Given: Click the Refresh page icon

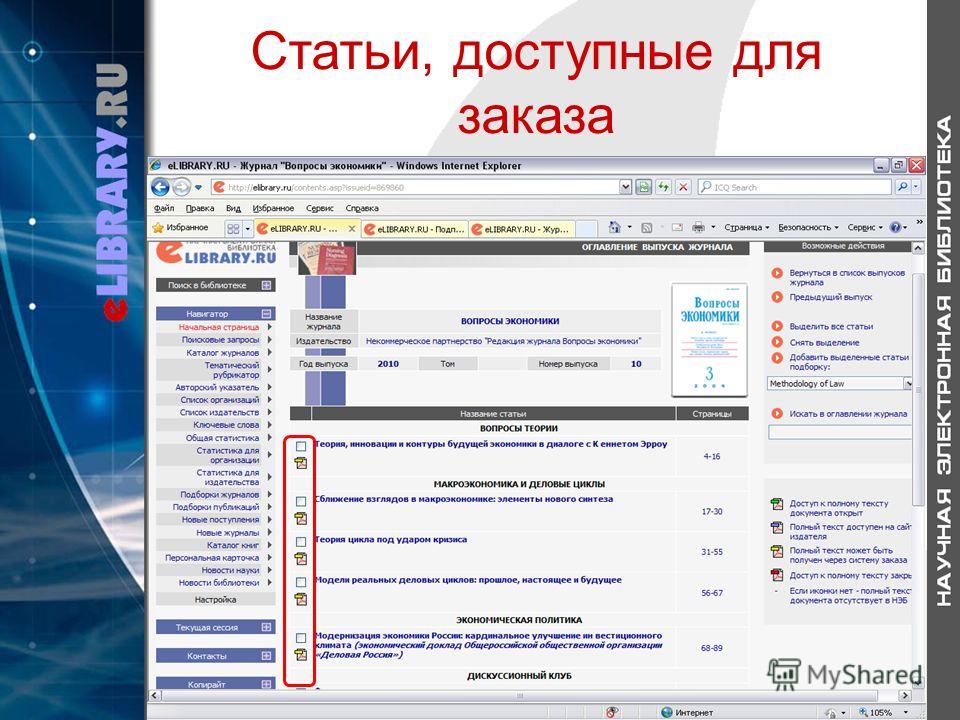Looking at the screenshot, I should click(x=664, y=187).
